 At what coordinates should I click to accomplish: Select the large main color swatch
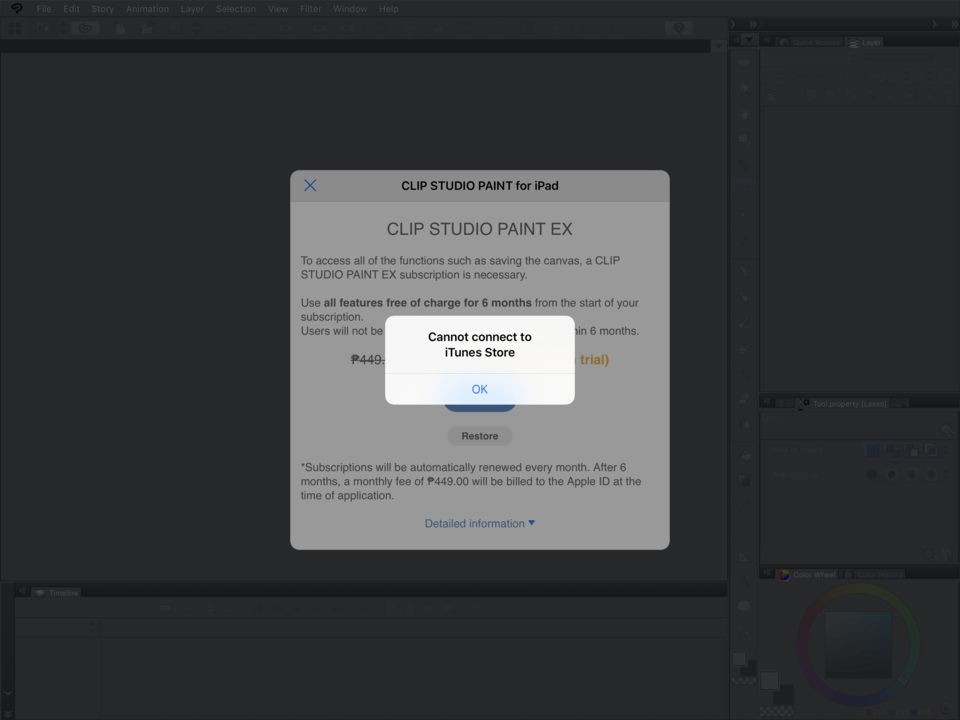770,680
